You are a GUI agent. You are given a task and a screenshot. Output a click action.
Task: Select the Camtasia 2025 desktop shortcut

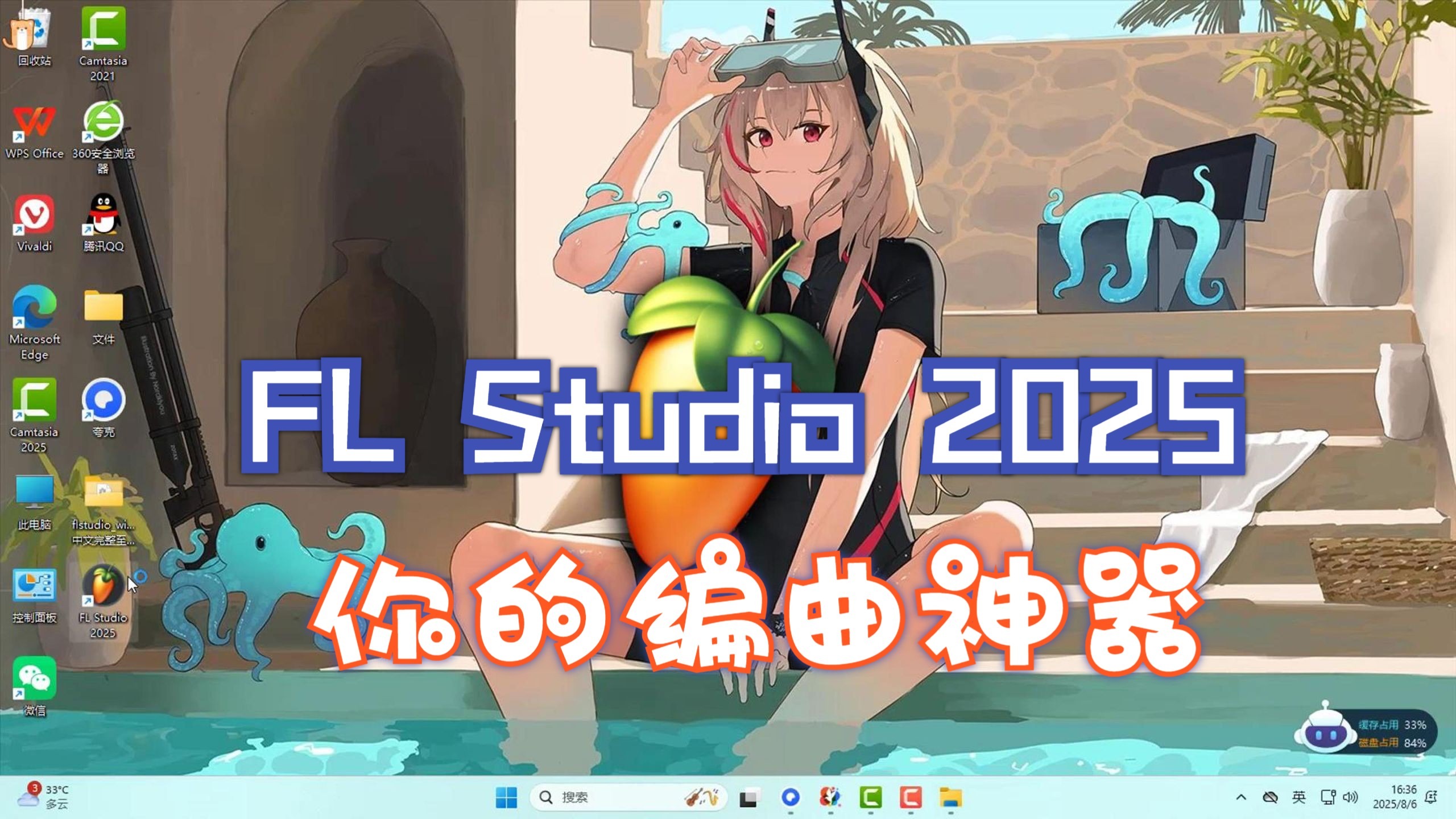click(34, 415)
